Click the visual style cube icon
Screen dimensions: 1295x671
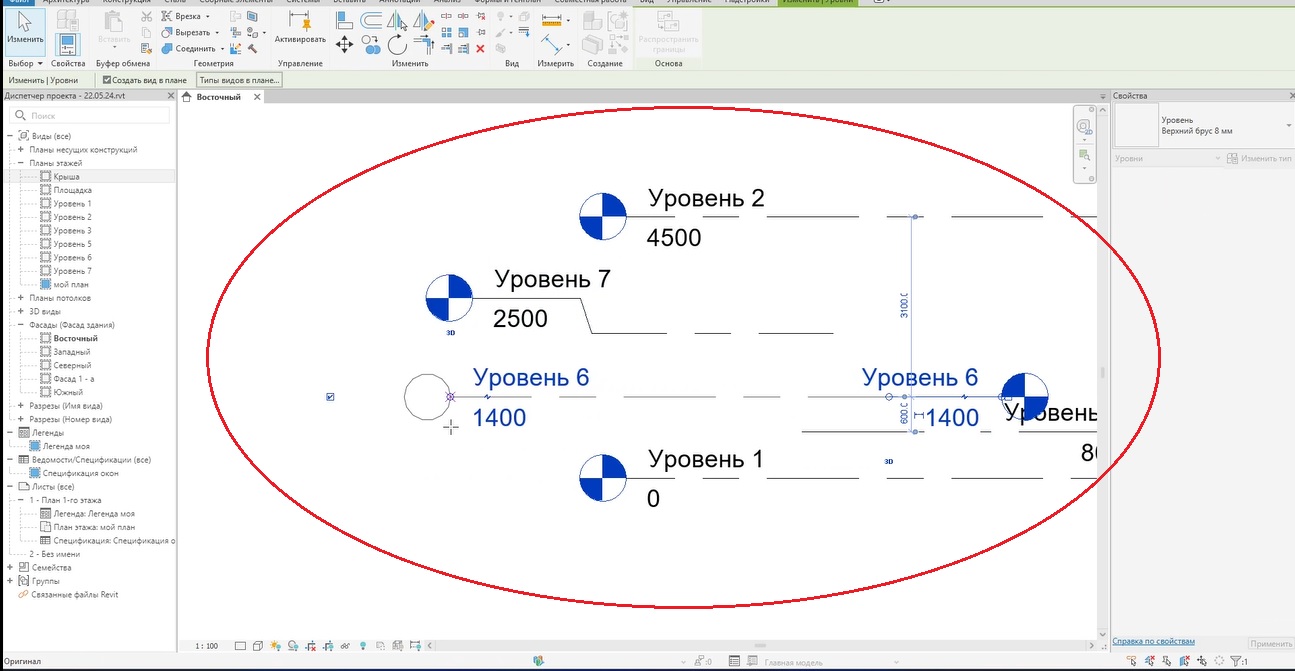[x=258, y=646]
